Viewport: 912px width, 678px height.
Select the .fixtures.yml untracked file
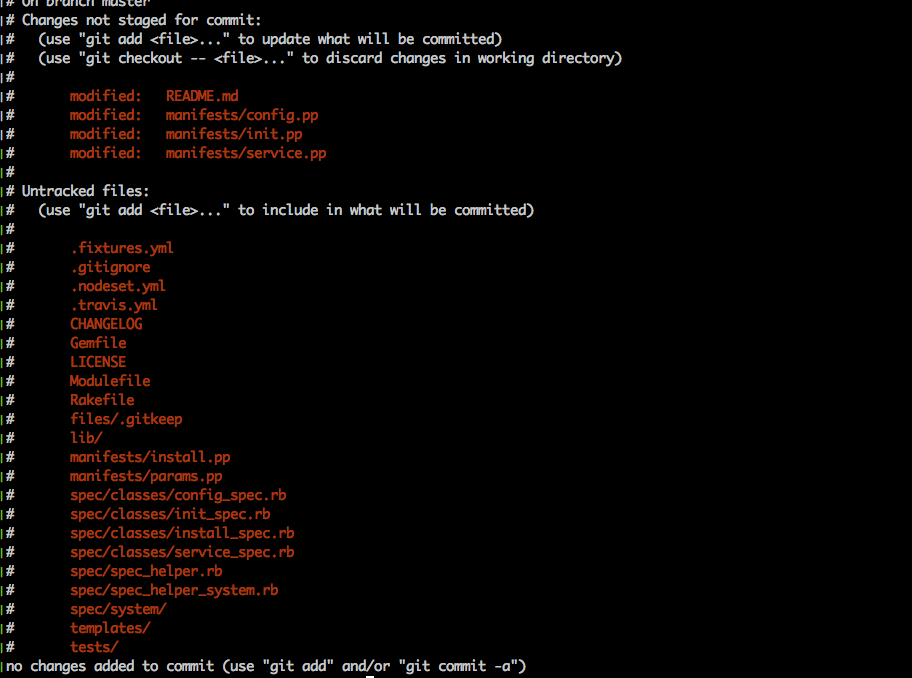[x=122, y=248]
